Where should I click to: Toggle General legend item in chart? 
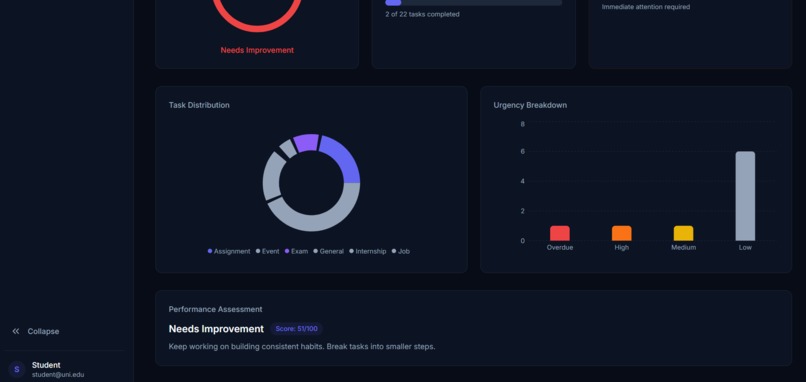click(328, 251)
